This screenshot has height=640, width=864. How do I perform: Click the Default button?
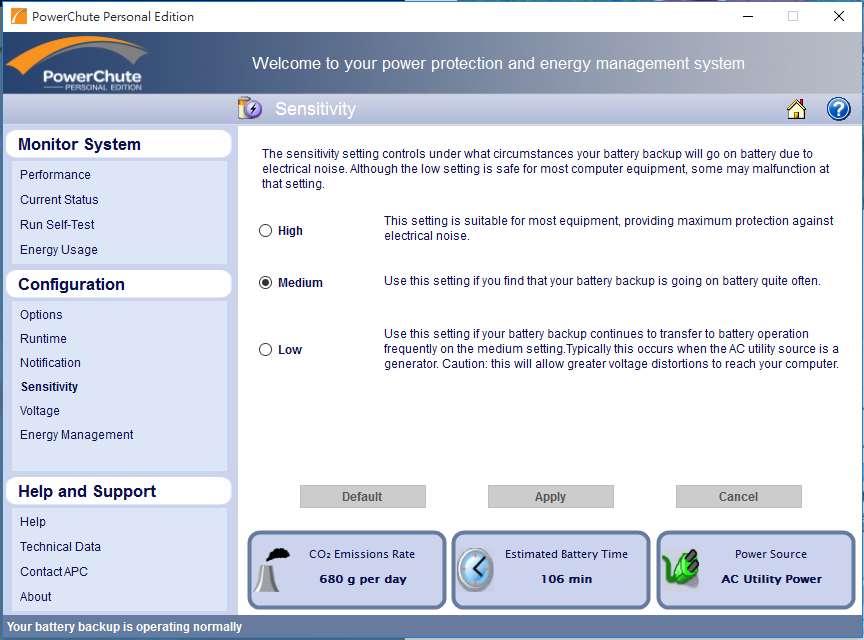pos(363,497)
